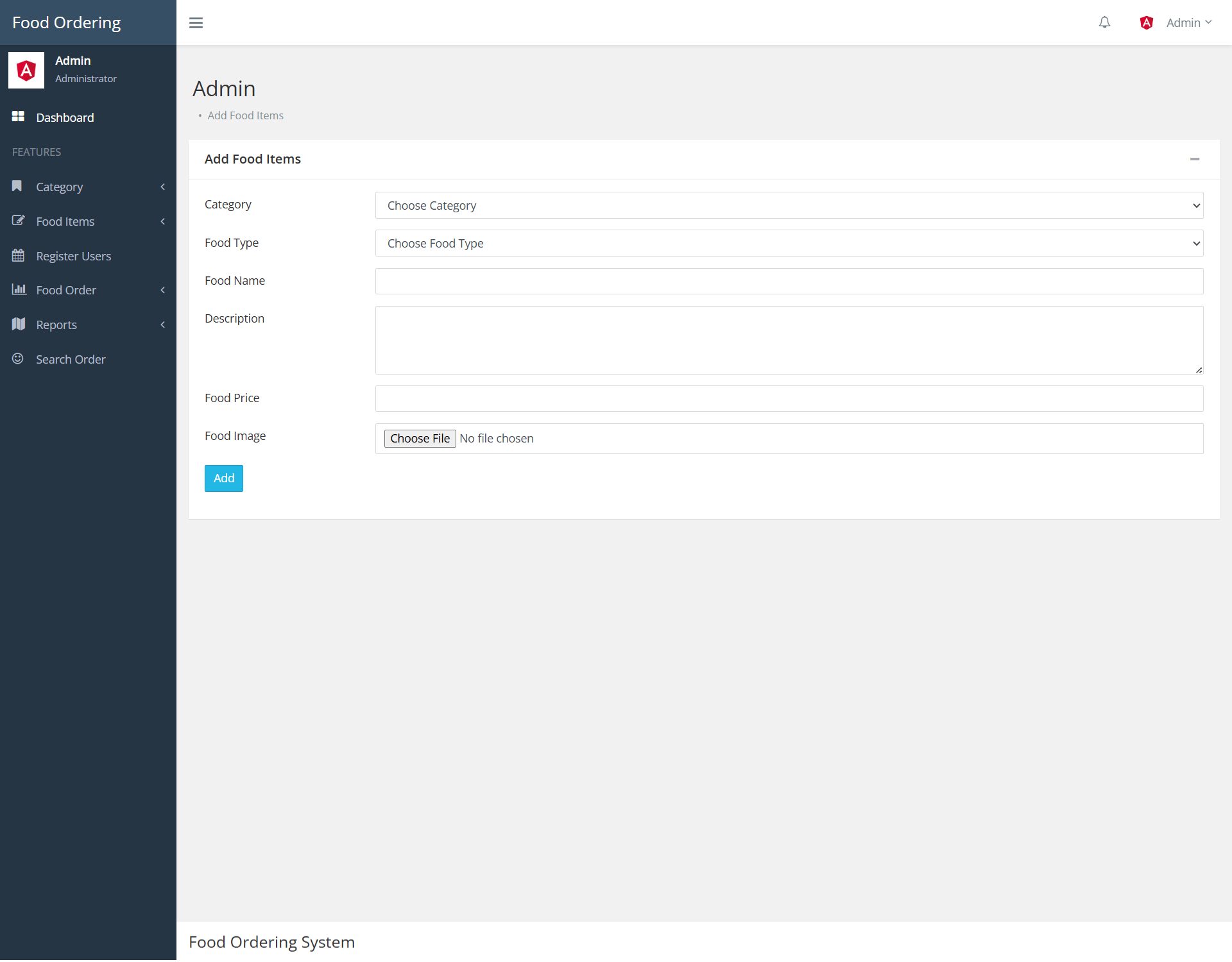The width and height of the screenshot is (1232, 962).
Task: Open the Choose Category dropdown
Action: pos(789,205)
